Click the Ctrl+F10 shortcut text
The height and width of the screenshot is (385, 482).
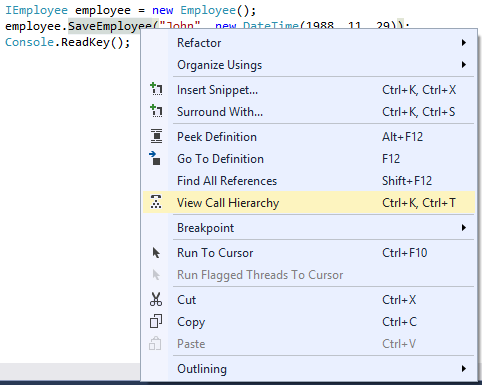point(404,253)
